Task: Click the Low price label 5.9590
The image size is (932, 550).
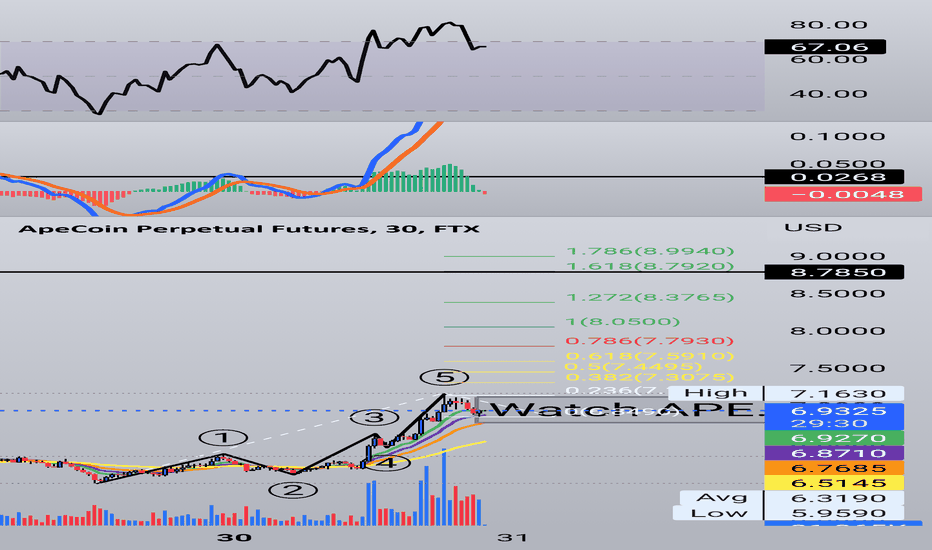Action: [834, 513]
